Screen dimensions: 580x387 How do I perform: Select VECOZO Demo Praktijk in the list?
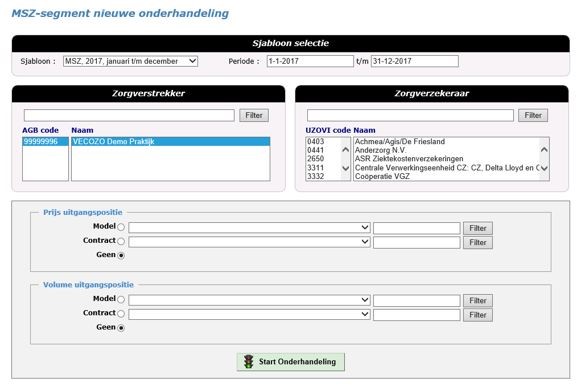(x=171, y=141)
